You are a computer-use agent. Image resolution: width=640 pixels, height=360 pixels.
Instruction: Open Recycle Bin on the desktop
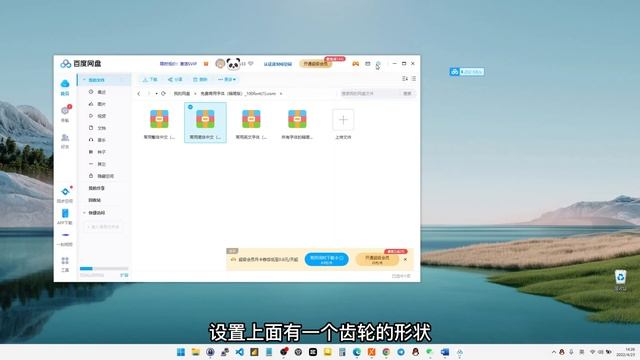tap(620, 280)
